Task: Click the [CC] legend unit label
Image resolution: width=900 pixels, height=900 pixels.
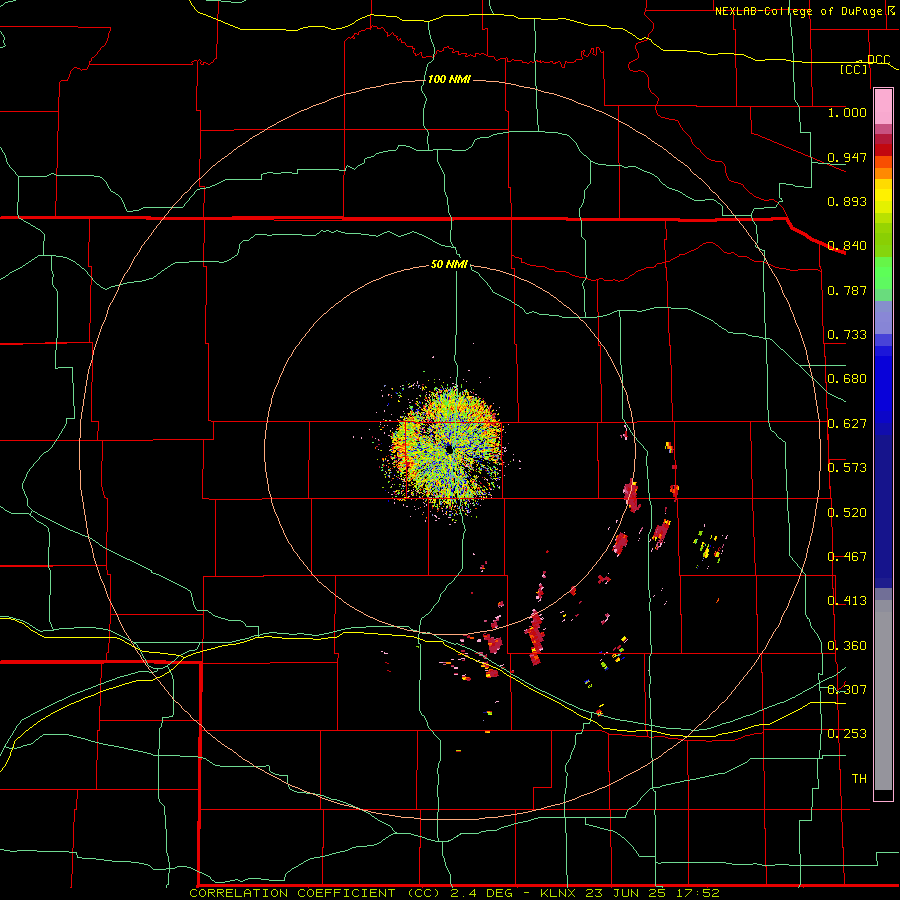Action: click(854, 69)
